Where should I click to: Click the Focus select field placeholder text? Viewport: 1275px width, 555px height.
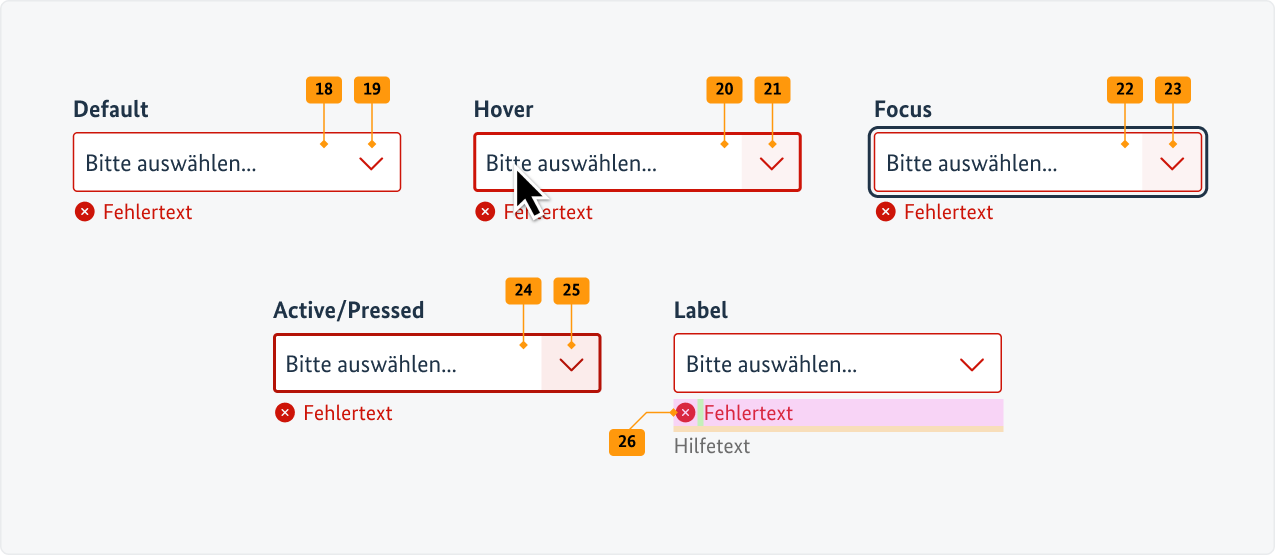[x=971, y=163]
